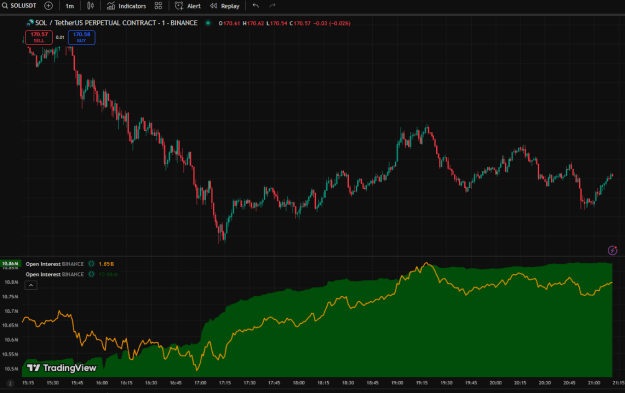Viewport: 625px width, 393px height.
Task: Click source-code braces icon beside 1.85B
Action: click(x=91, y=264)
